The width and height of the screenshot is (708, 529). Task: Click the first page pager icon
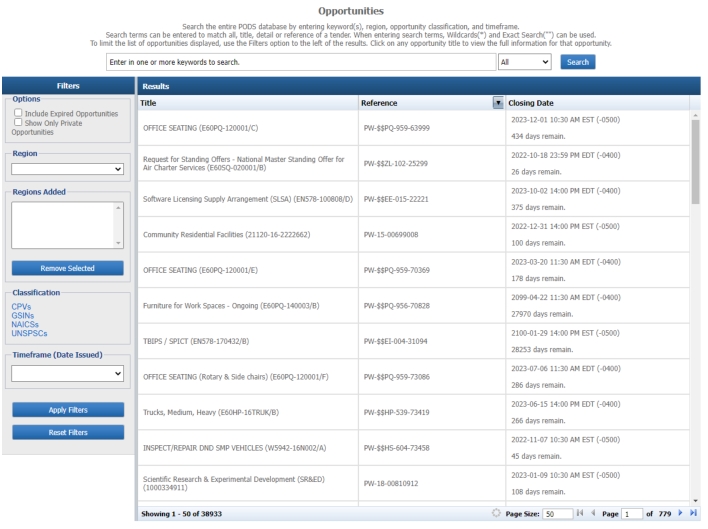[580, 513]
